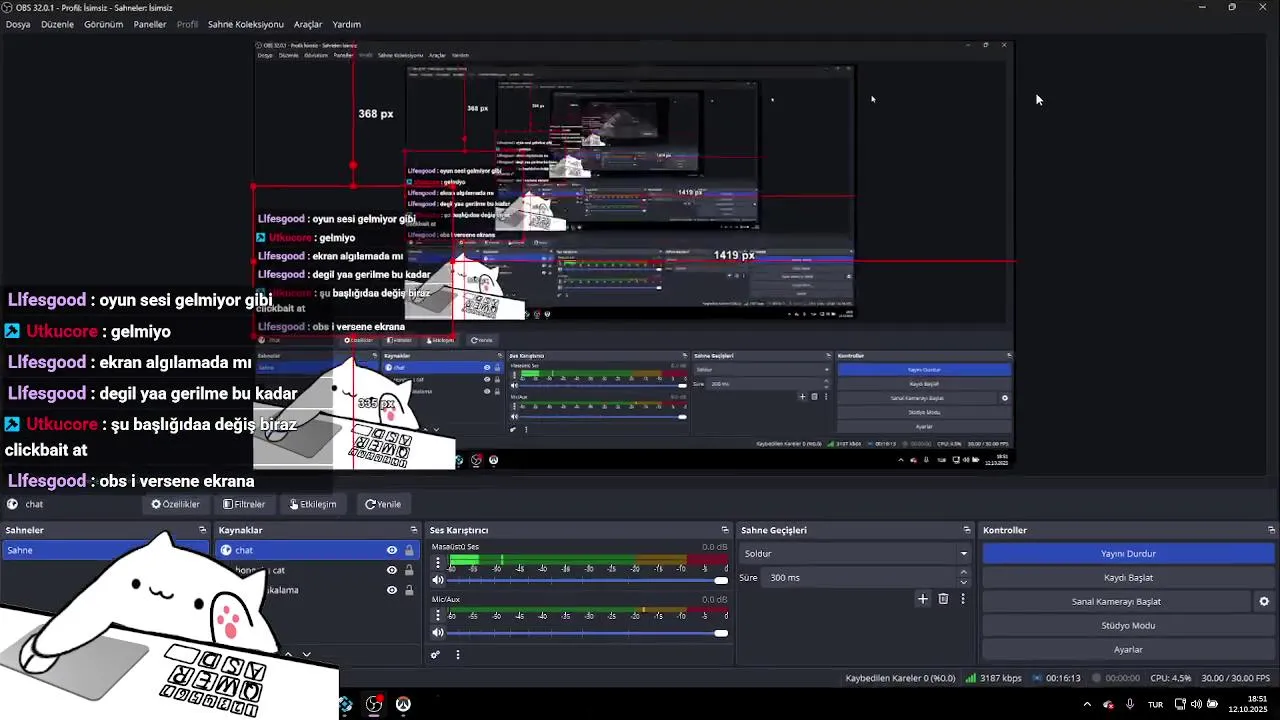Open Mic/Aux options menu dots
1280x720 pixels.
click(x=437, y=615)
